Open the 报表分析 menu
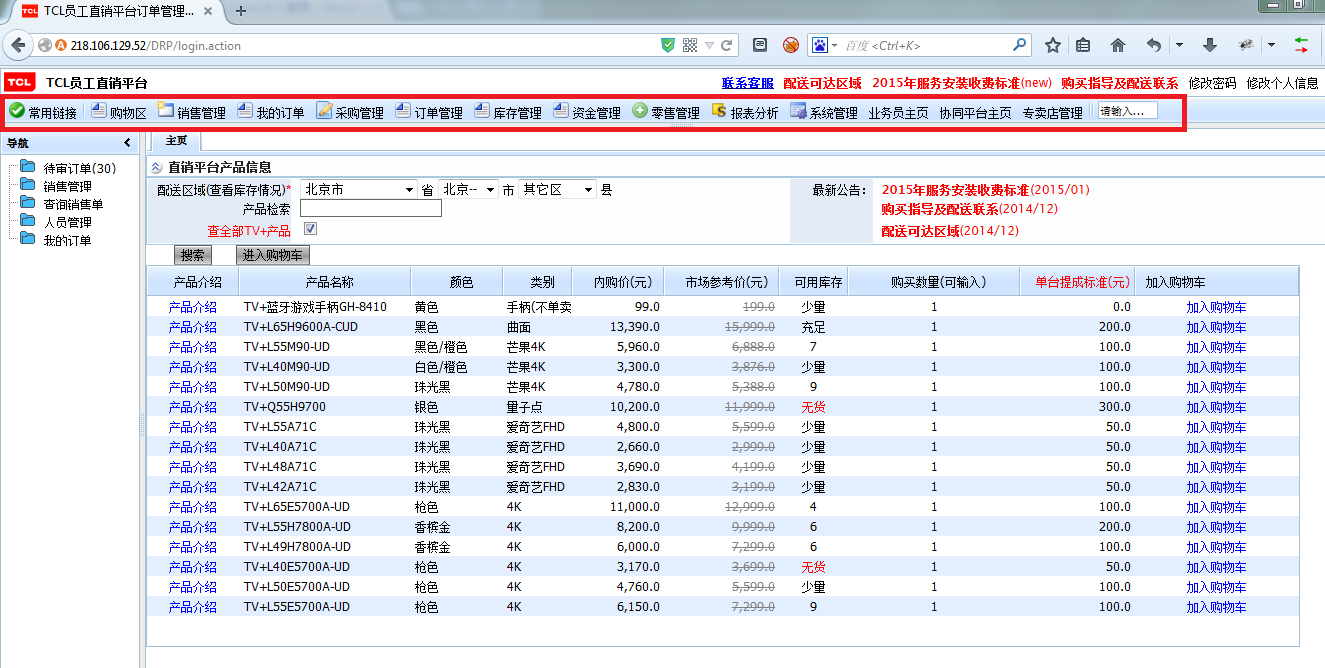 (x=745, y=112)
